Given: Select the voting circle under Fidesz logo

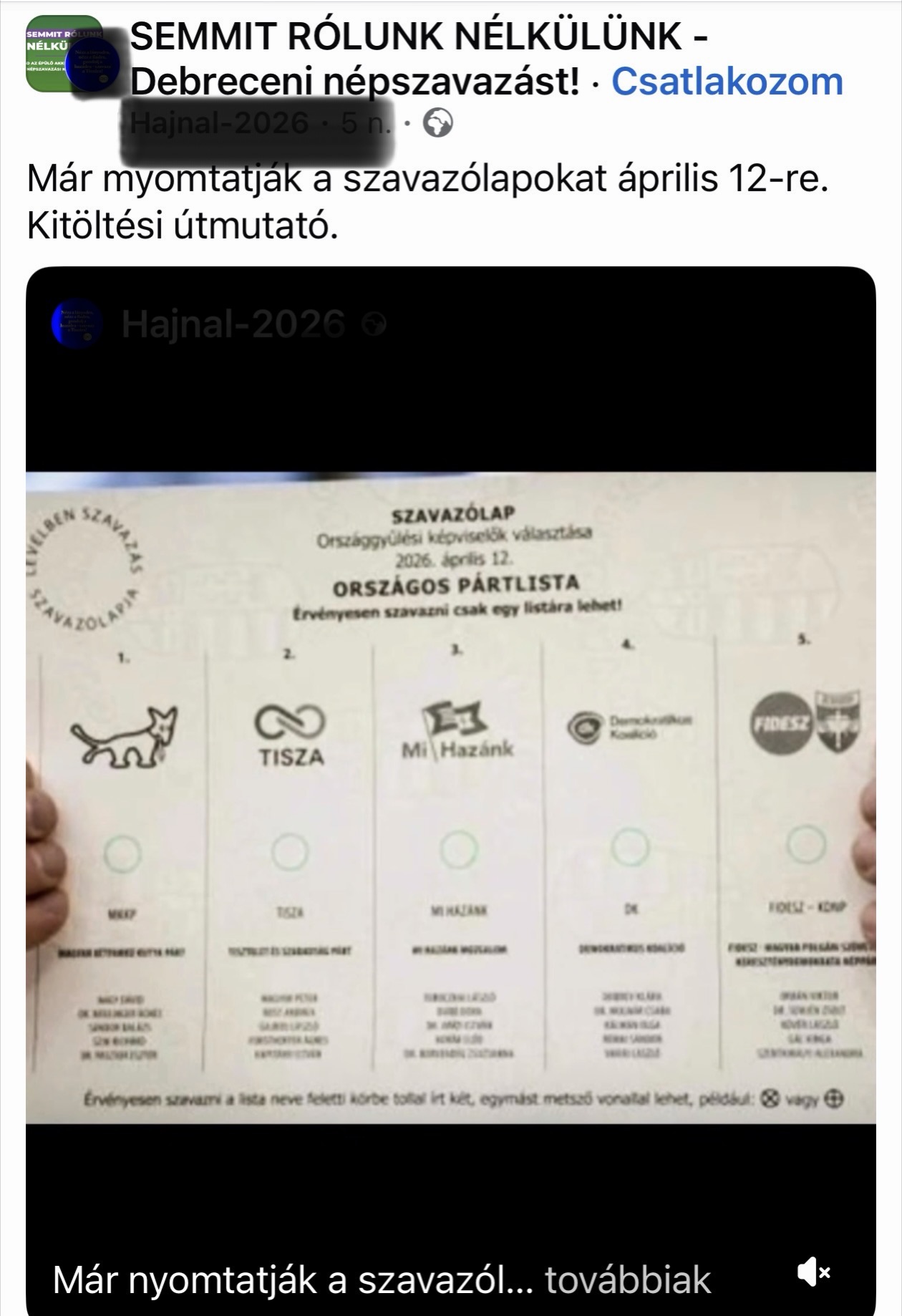Looking at the screenshot, I should pos(805,843).
